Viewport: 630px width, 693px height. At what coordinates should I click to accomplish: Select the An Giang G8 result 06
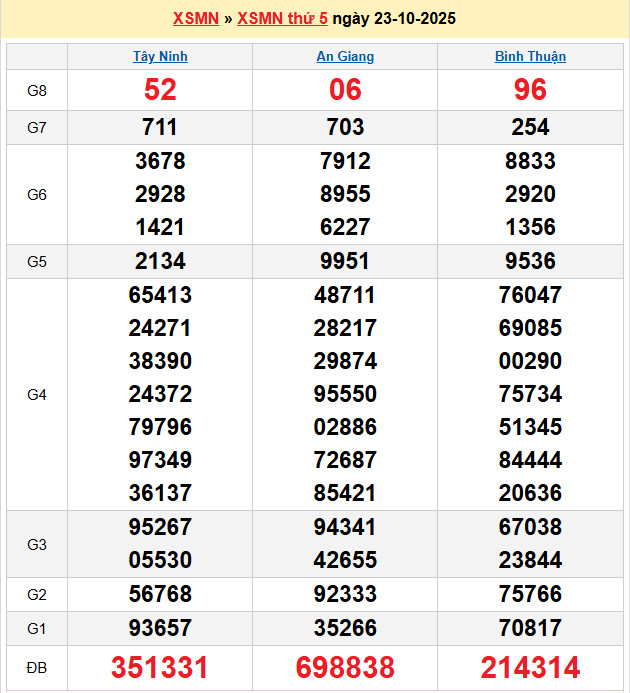point(345,90)
